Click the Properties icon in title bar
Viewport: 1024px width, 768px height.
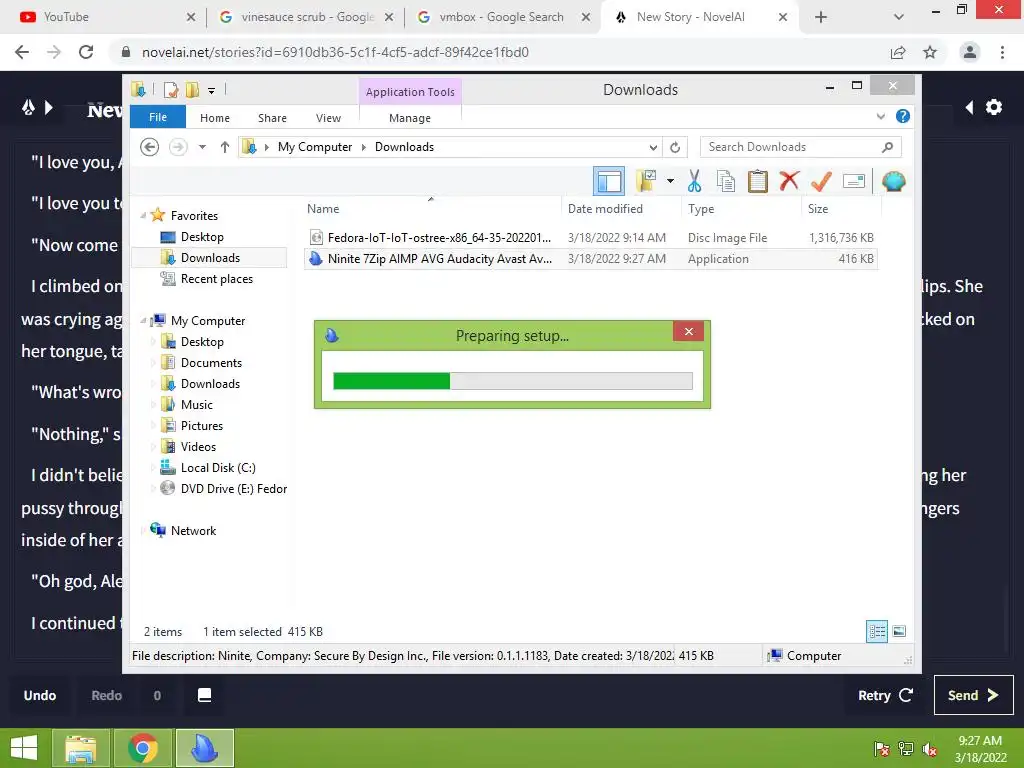171,90
